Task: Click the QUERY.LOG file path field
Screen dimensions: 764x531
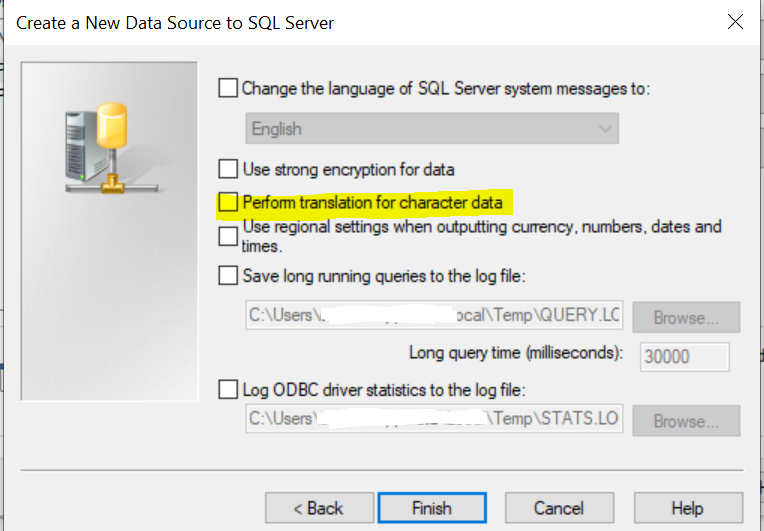Action: pyautogui.click(x=434, y=315)
